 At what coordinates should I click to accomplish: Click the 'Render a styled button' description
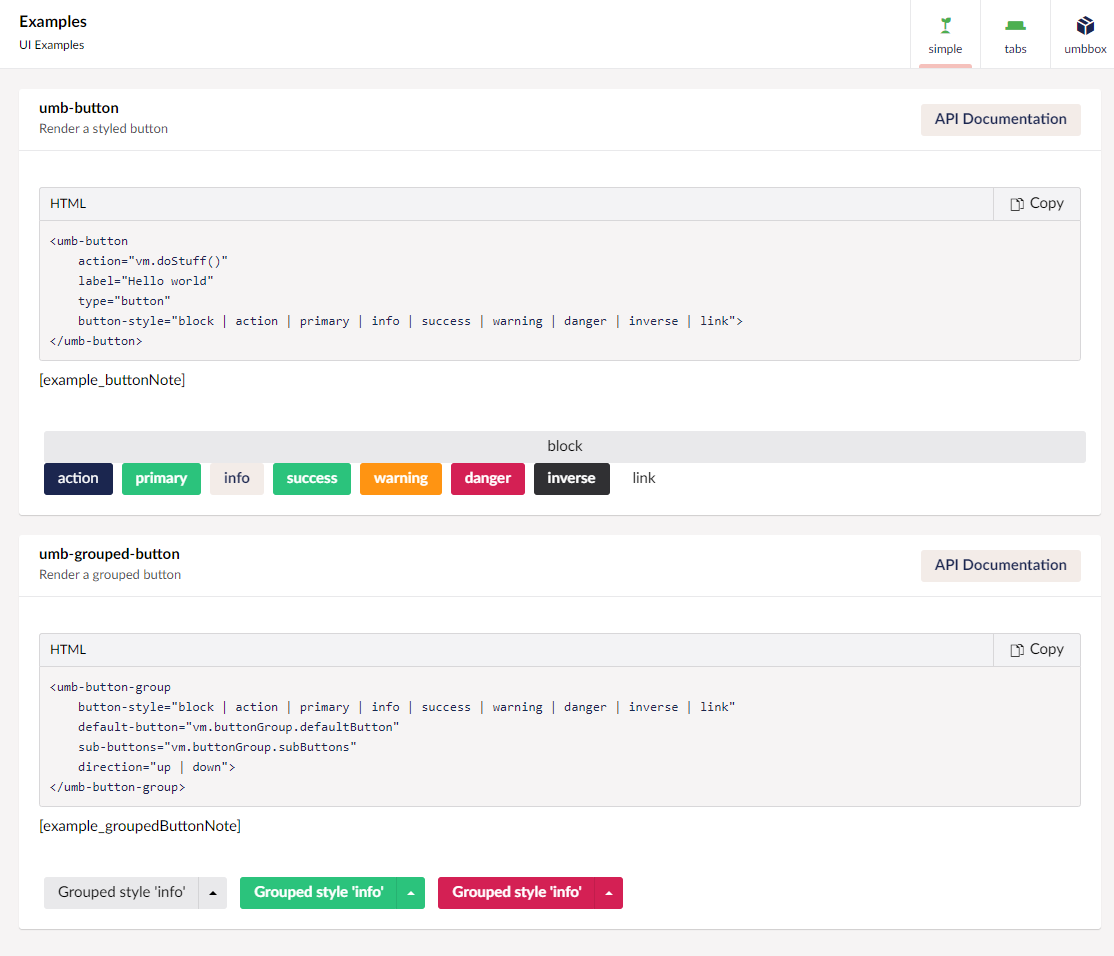104,129
